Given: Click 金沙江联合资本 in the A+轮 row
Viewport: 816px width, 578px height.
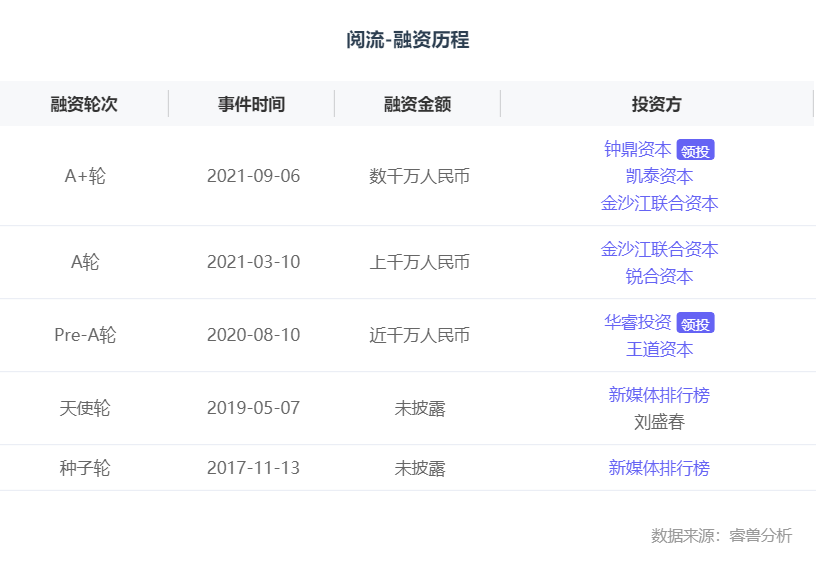Looking at the screenshot, I should [659, 203].
